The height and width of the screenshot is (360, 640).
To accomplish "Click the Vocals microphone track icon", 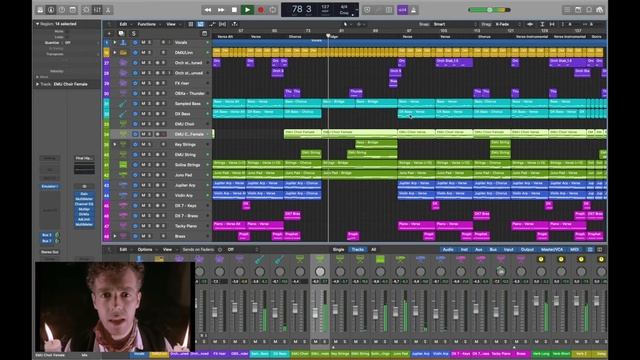I will [123, 42].
